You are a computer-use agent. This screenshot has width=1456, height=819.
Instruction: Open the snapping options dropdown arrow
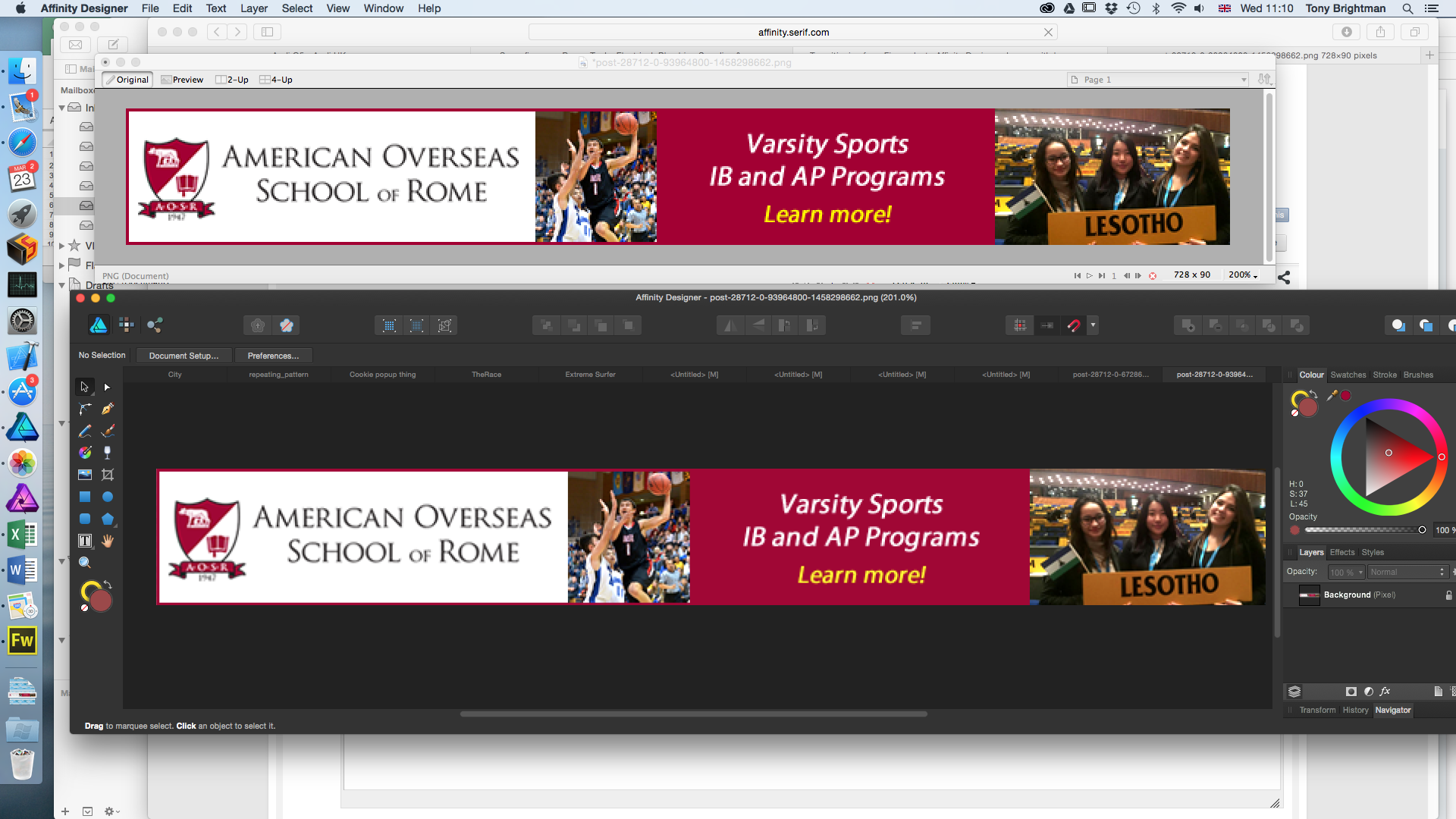point(1093,325)
